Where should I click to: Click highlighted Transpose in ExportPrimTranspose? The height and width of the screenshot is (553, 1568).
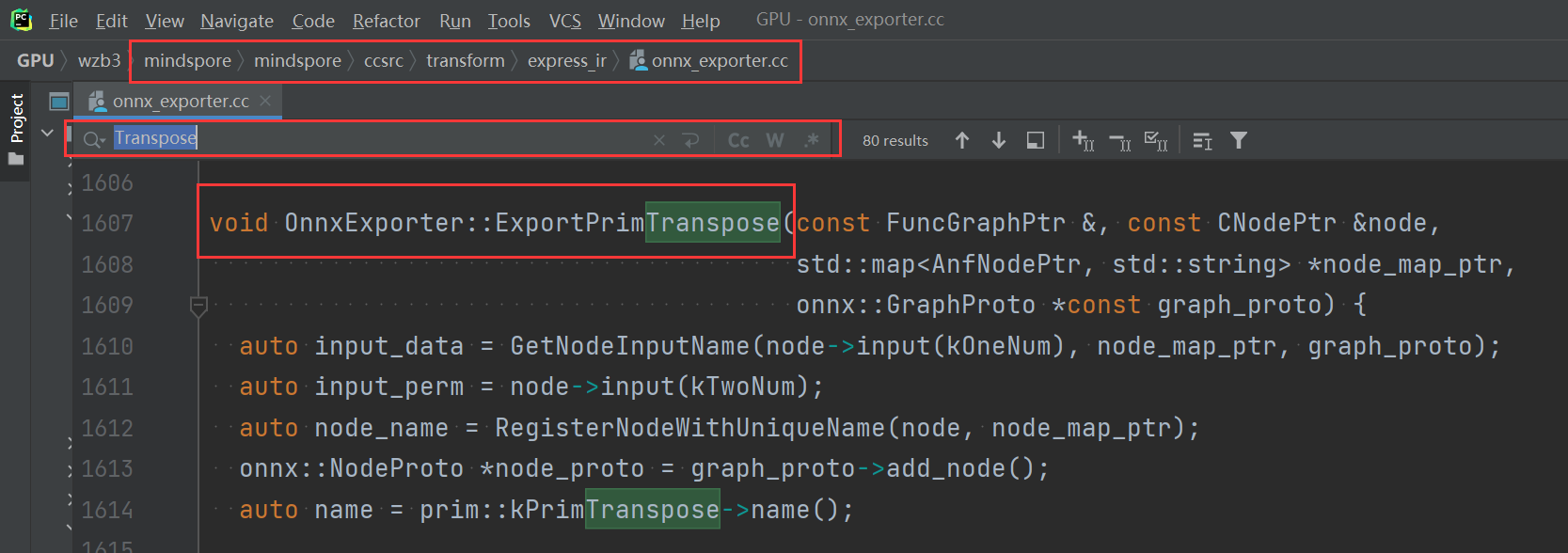pos(712,222)
